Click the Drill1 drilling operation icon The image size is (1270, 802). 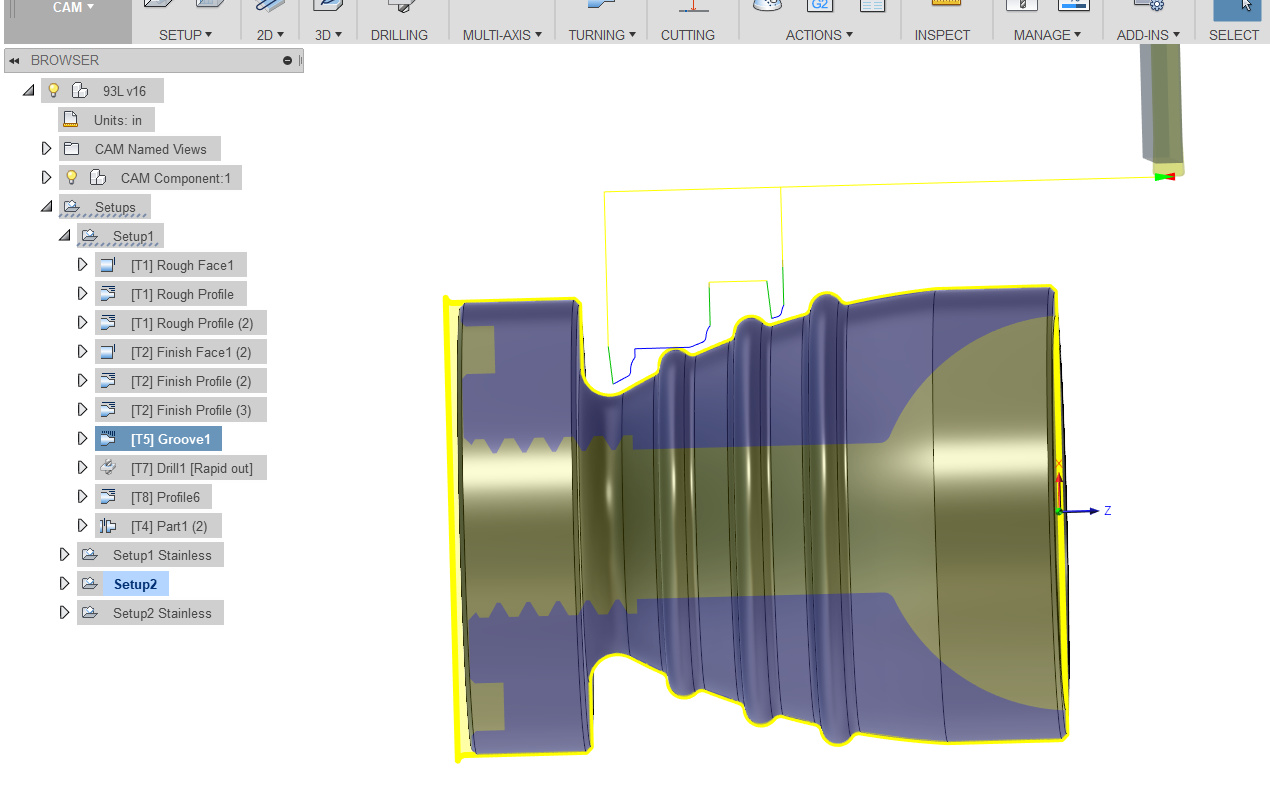pos(108,468)
